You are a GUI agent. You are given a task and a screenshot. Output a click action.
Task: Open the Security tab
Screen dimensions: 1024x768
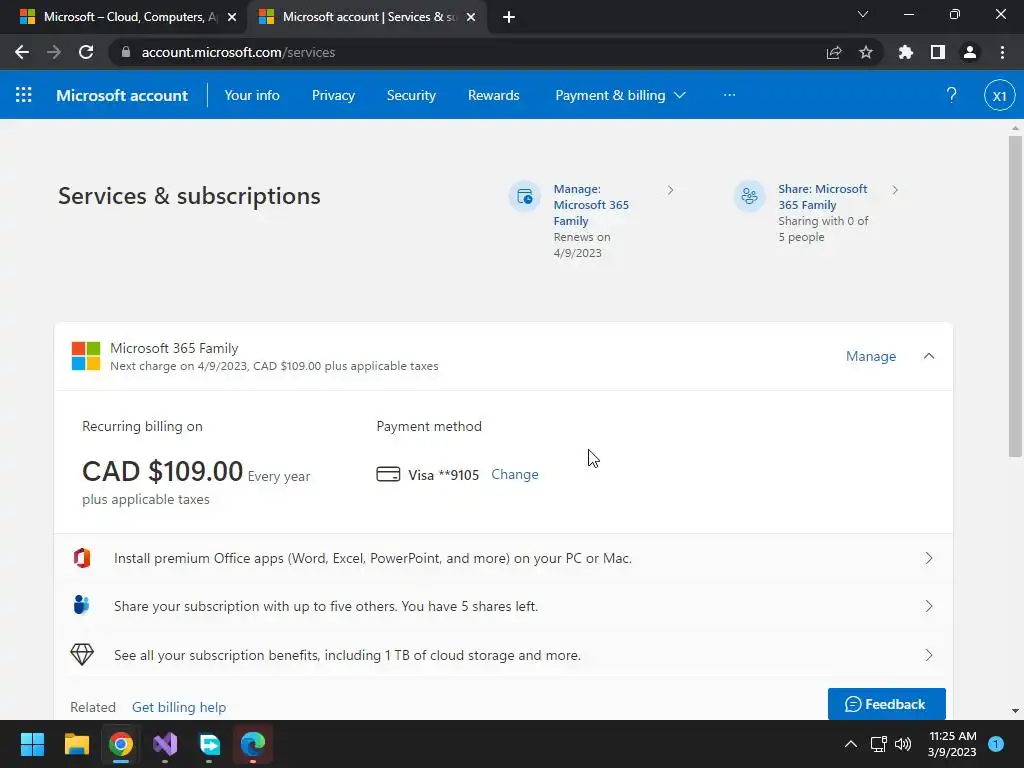411,95
